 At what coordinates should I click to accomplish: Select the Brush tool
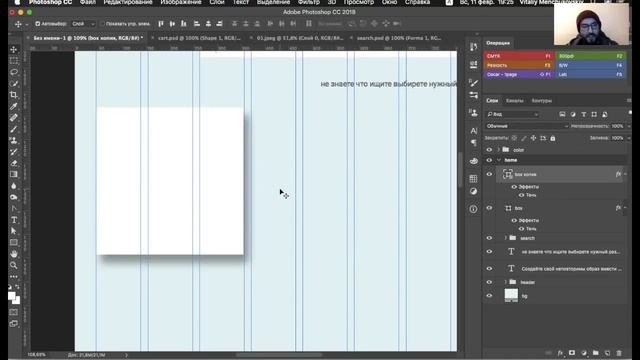13,129
